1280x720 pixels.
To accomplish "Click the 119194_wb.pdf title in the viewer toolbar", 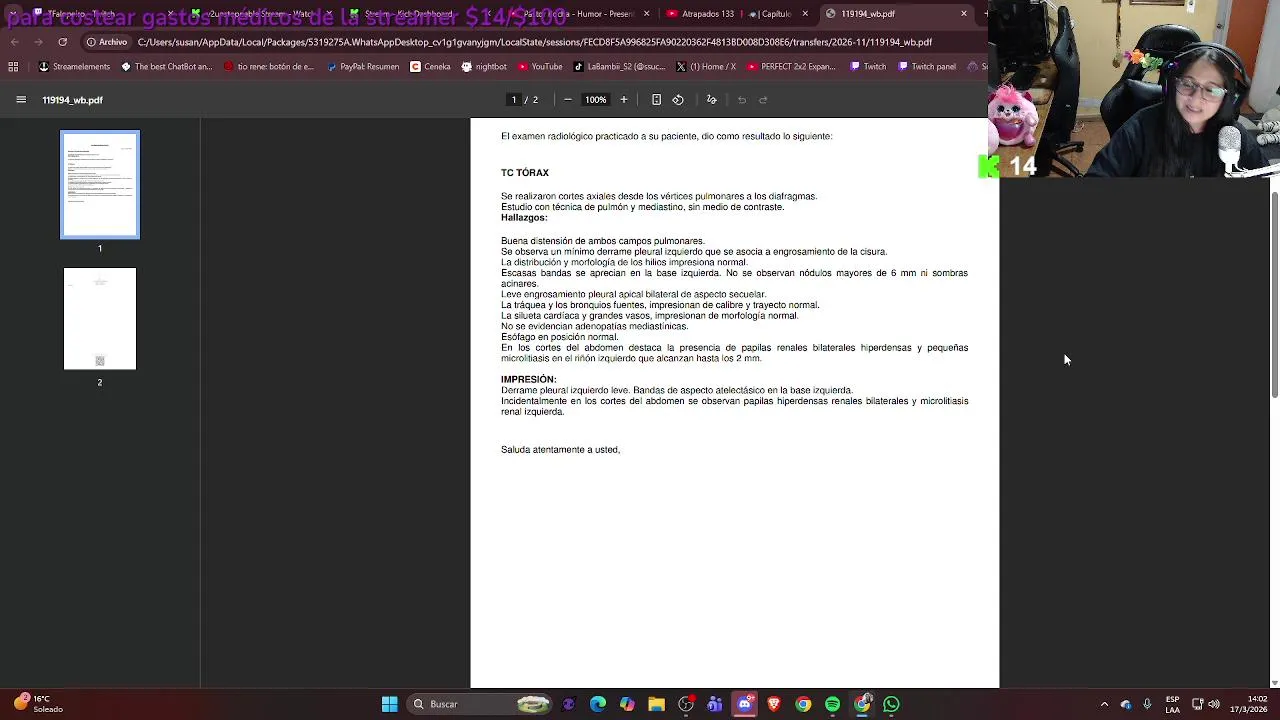I will pos(72,100).
